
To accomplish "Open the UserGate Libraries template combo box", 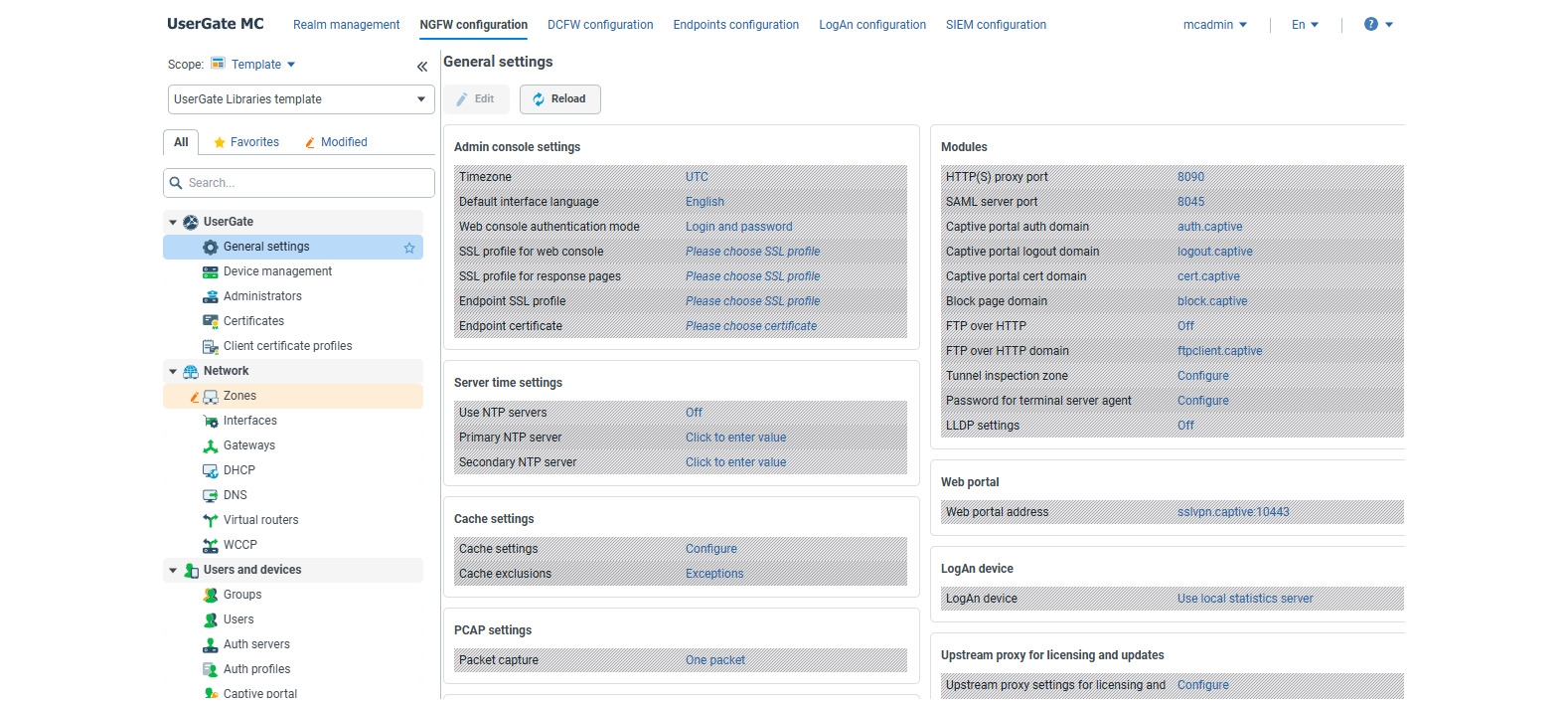I will tap(301, 99).
